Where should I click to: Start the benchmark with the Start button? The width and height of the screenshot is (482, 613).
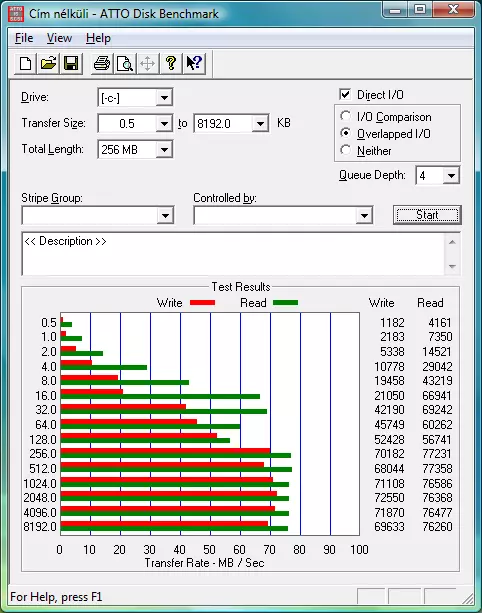point(427,215)
